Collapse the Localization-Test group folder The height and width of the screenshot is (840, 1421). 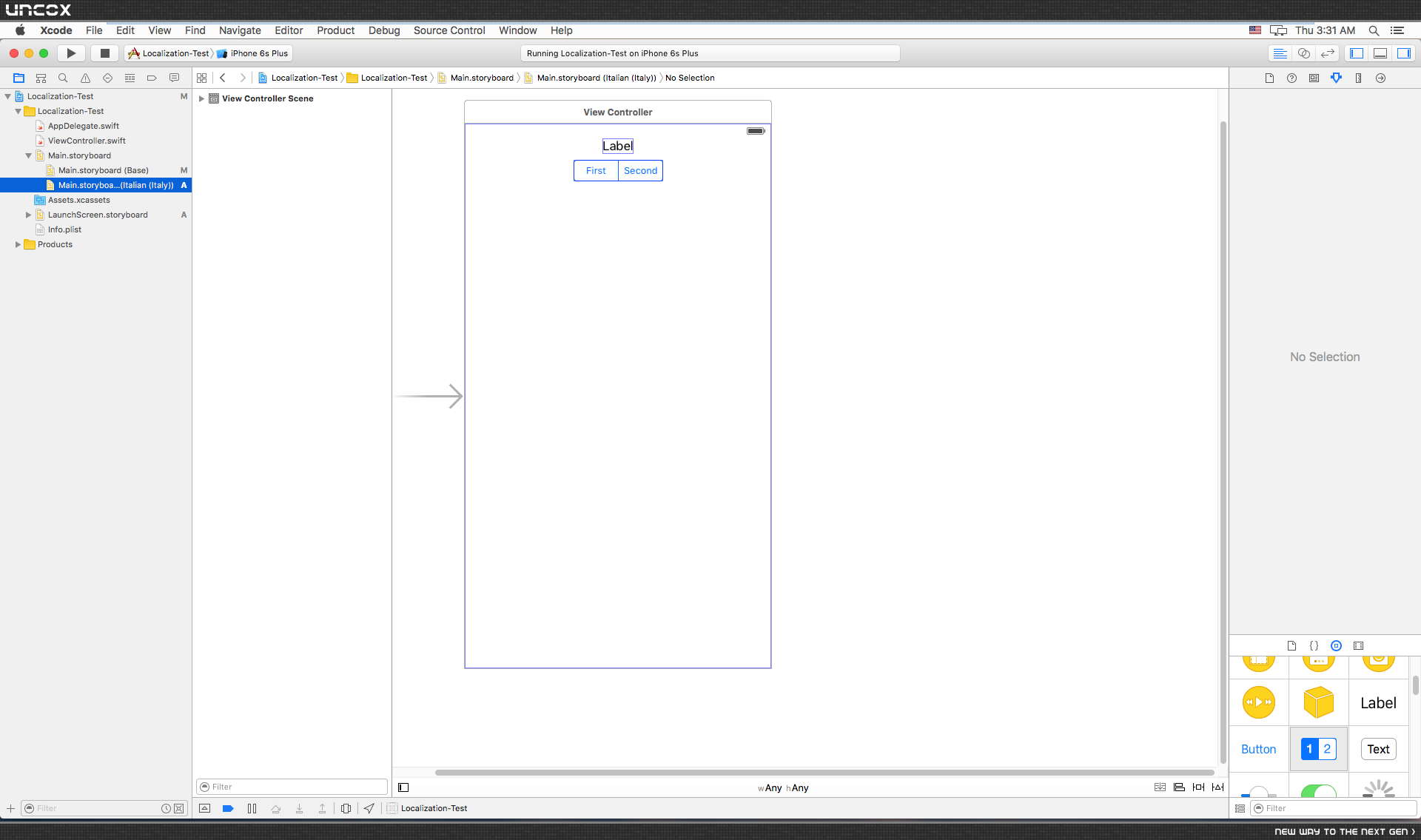point(19,111)
